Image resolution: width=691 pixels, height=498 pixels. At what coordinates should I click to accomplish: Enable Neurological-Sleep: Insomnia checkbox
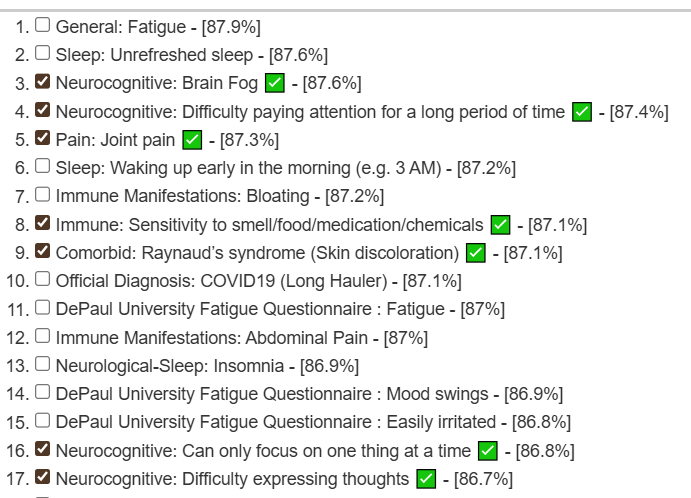tap(42, 364)
